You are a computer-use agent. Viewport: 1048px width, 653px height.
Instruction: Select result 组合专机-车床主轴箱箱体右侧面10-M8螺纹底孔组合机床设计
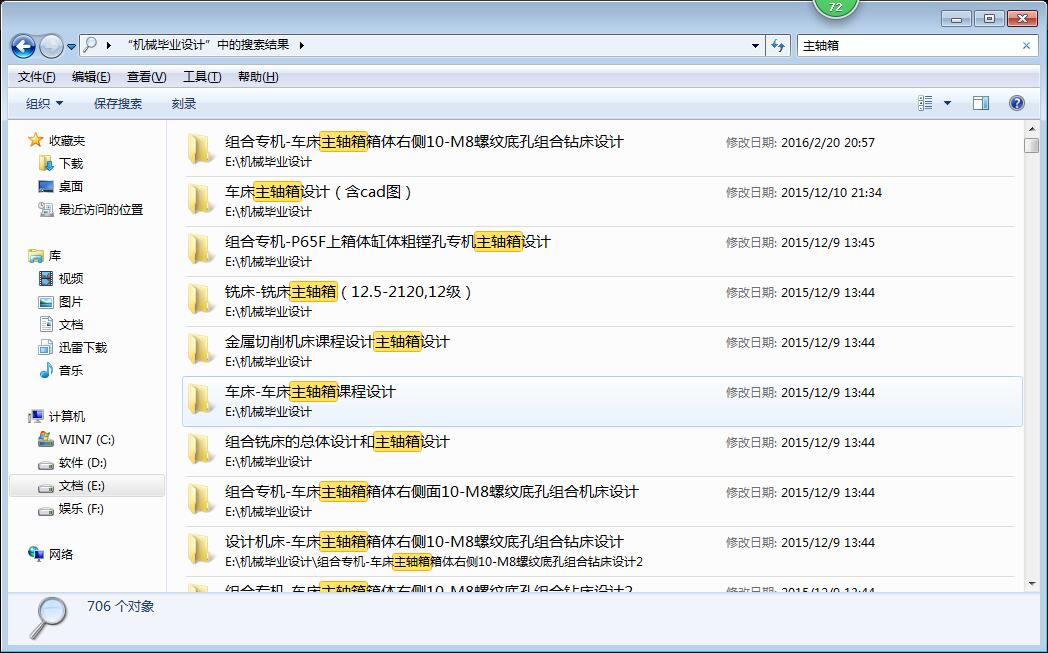tap(602, 501)
